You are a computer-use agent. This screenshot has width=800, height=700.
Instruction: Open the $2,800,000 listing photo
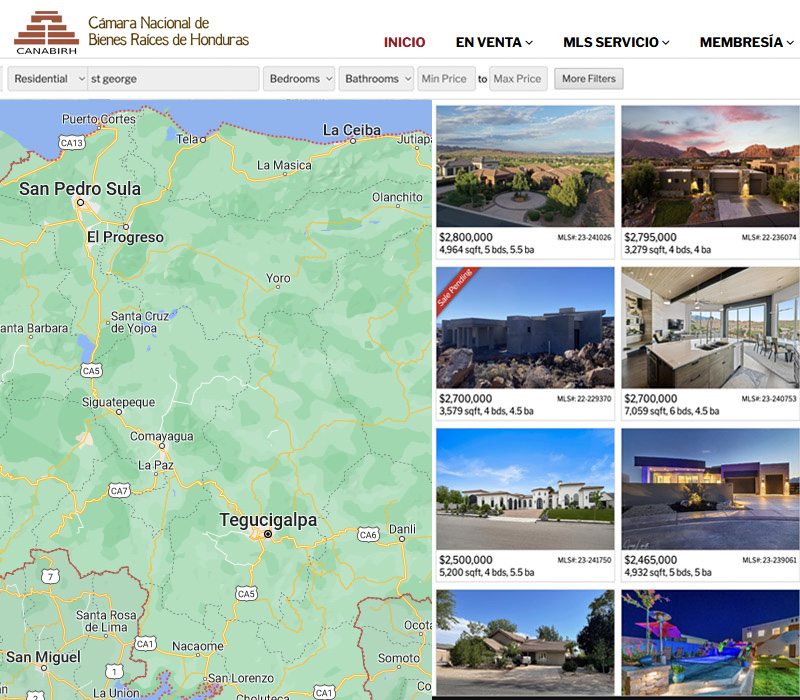(x=525, y=166)
